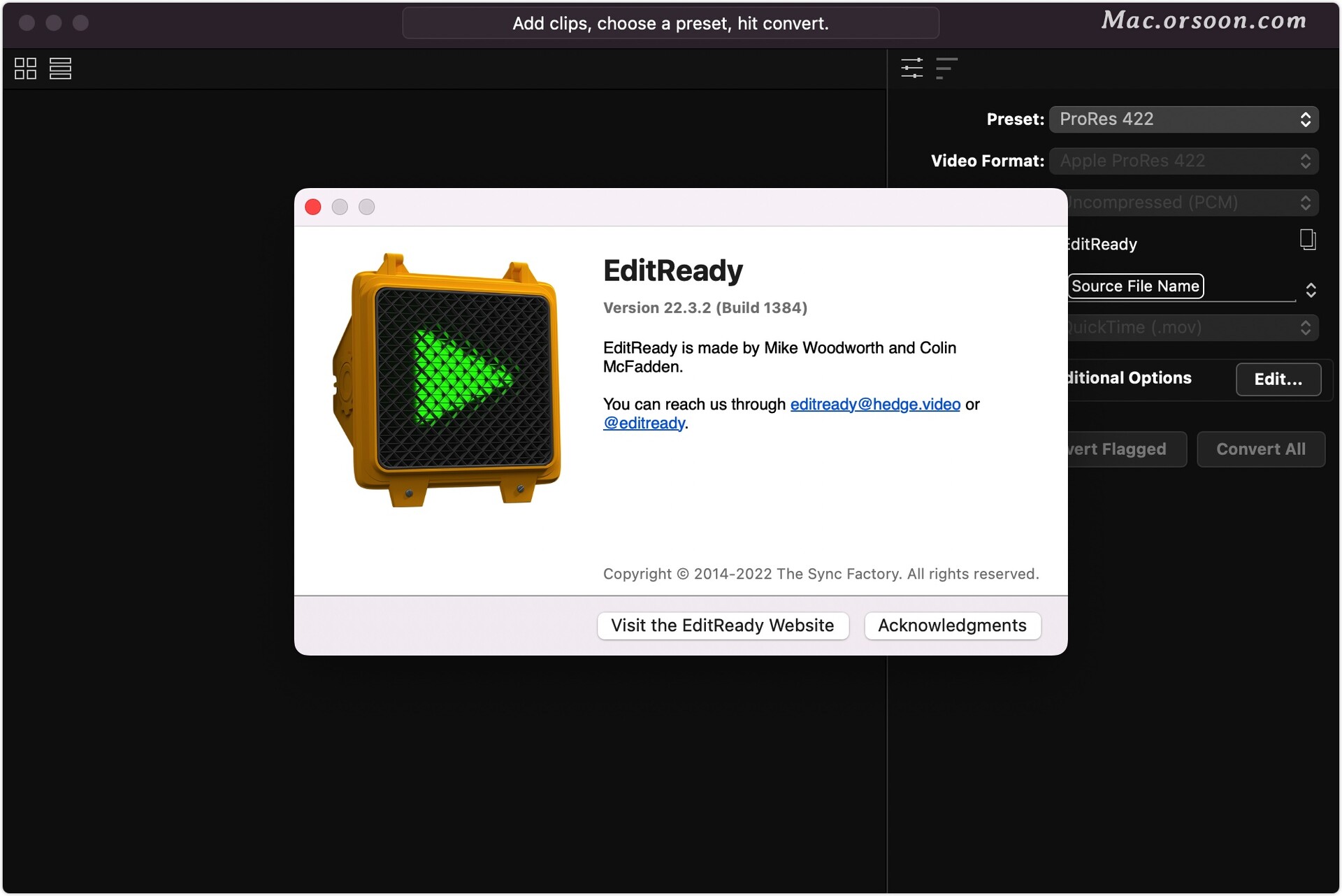This screenshot has height=896, width=1342.
Task: Toggle the Uncompressed PCM audio setting
Action: point(1184,202)
